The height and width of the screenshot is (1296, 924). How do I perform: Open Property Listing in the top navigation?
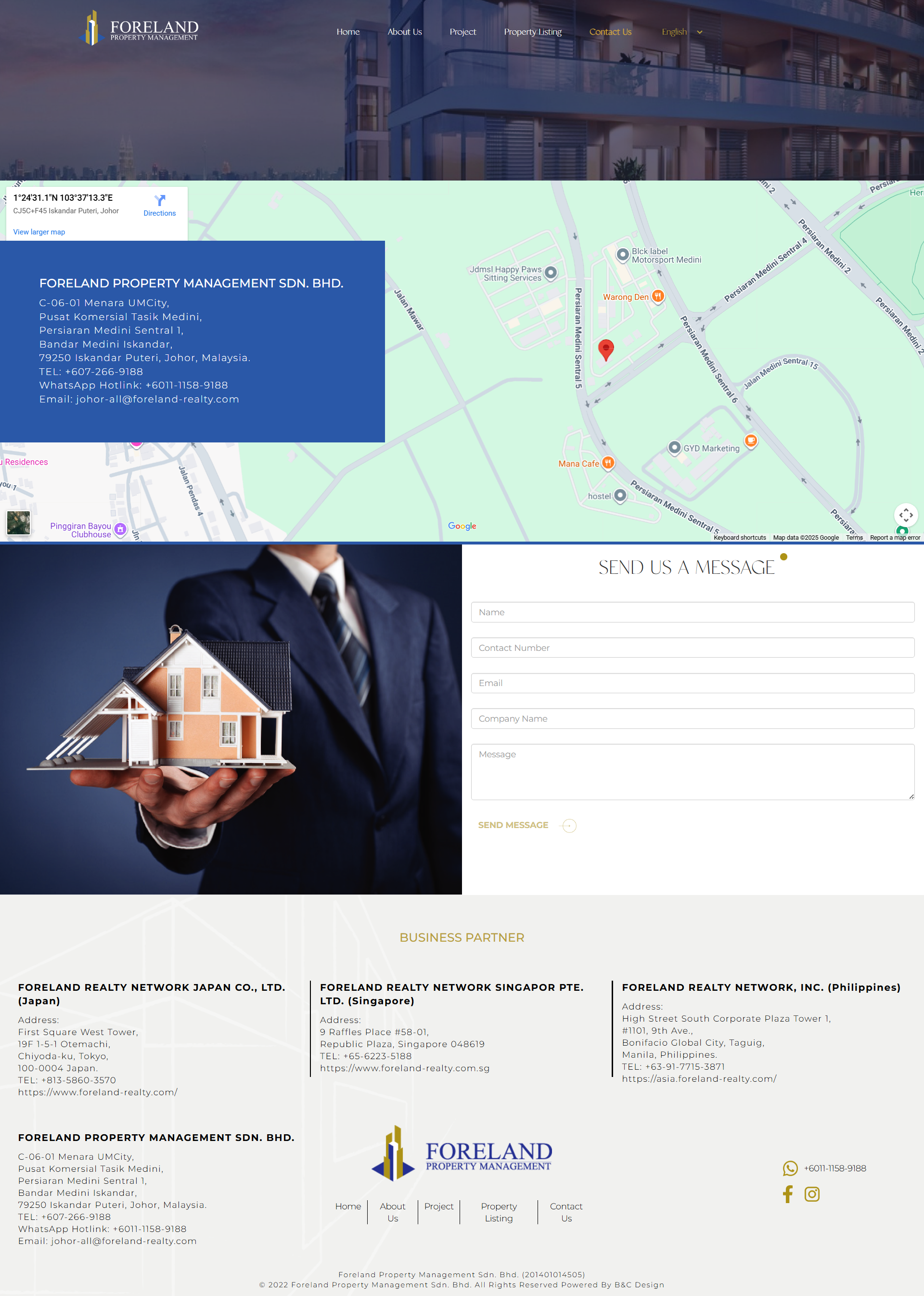[533, 32]
